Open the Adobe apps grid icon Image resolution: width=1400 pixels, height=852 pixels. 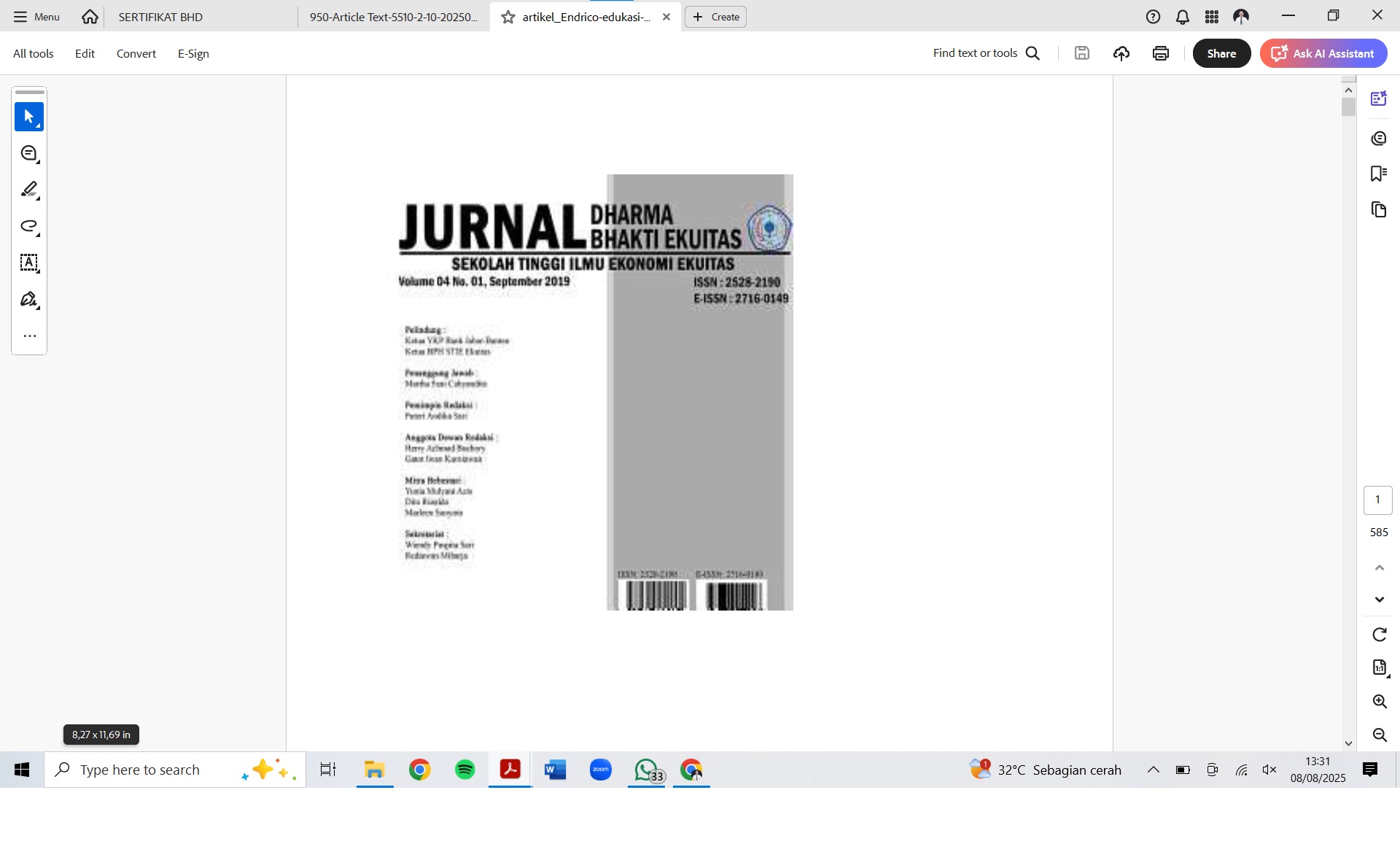pos(1212,17)
